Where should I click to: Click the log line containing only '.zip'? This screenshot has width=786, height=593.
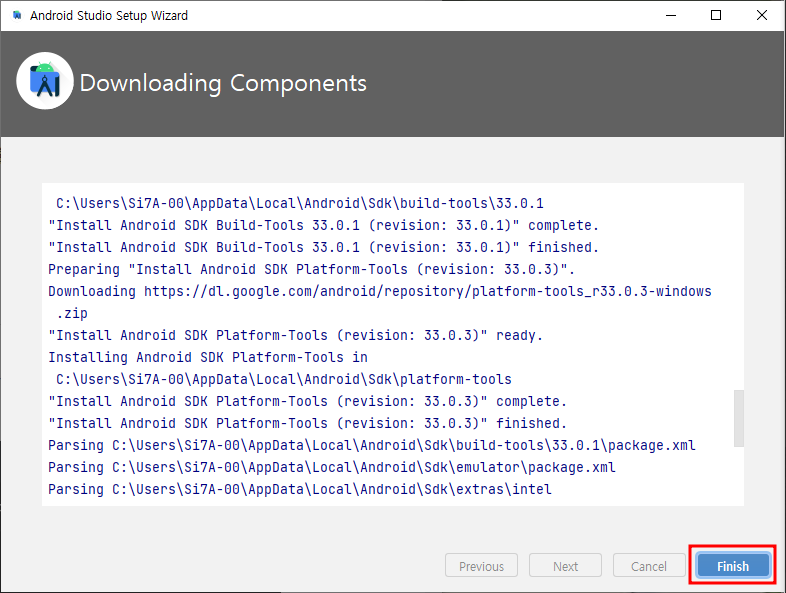tap(72, 313)
